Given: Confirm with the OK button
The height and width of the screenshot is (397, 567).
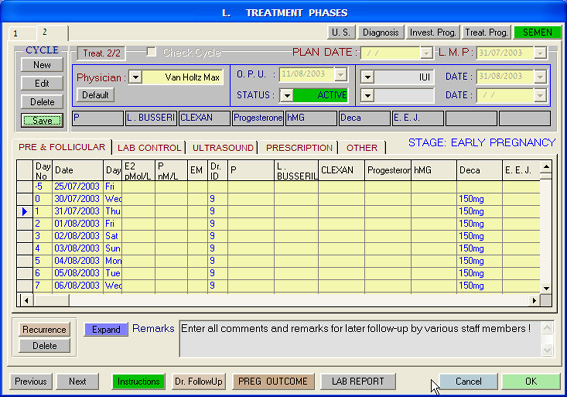Looking at the screenshot, I should point(531,381).
